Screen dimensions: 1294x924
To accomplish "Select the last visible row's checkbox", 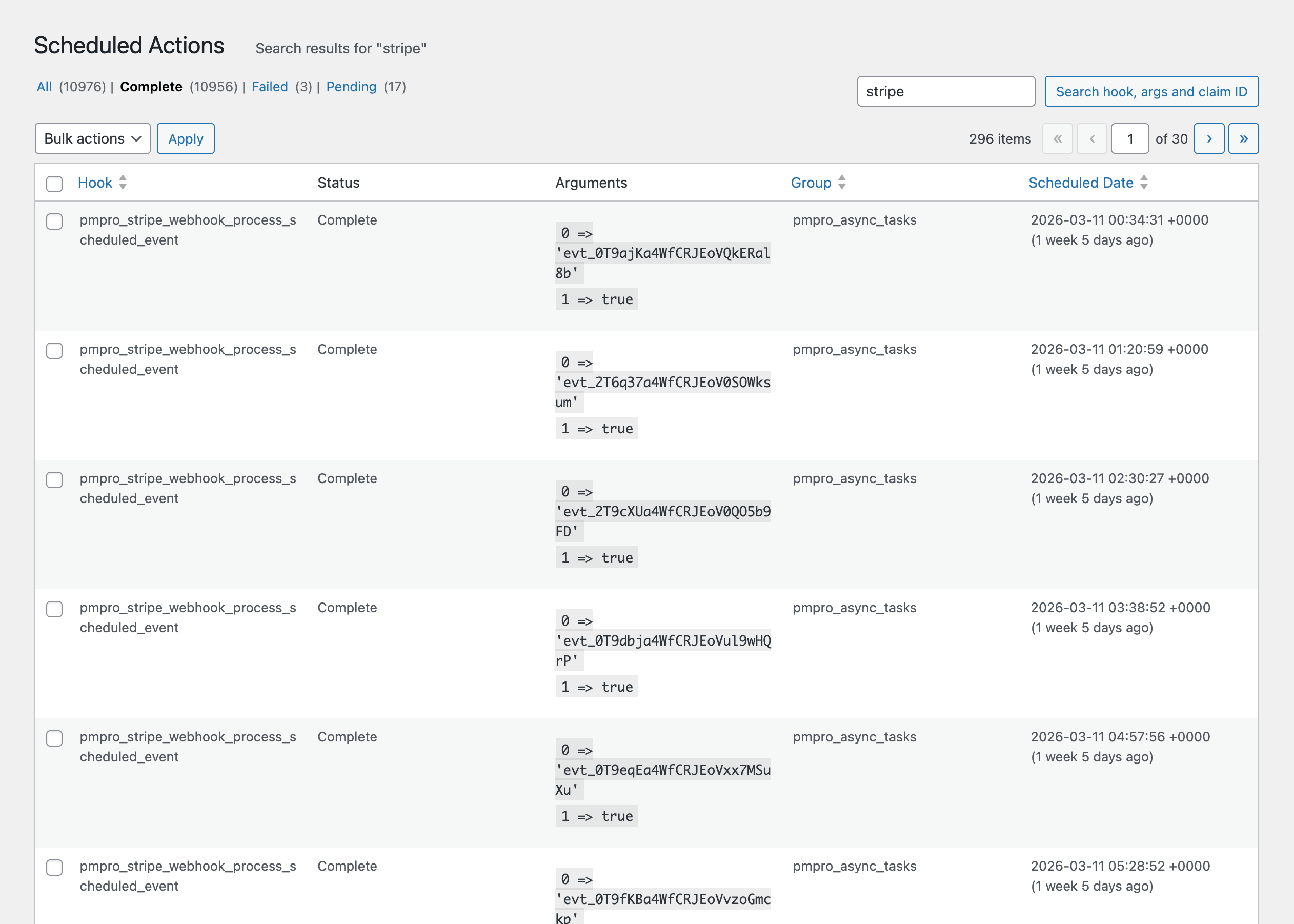I will click(x=55, y=868).
